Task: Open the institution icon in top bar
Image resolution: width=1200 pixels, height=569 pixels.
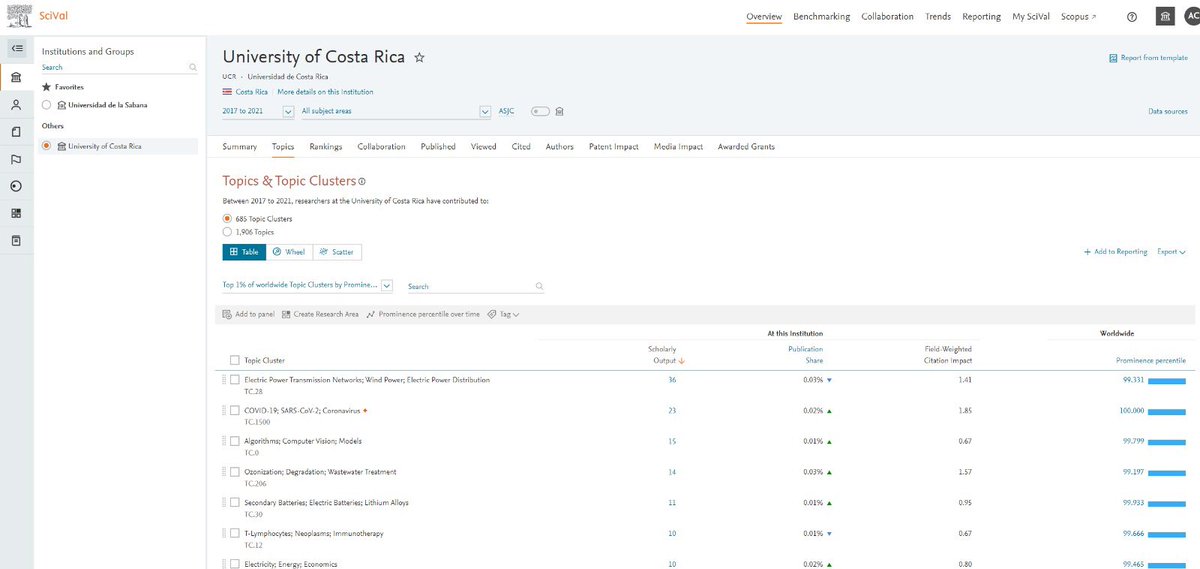Action: coord(1165,17)
